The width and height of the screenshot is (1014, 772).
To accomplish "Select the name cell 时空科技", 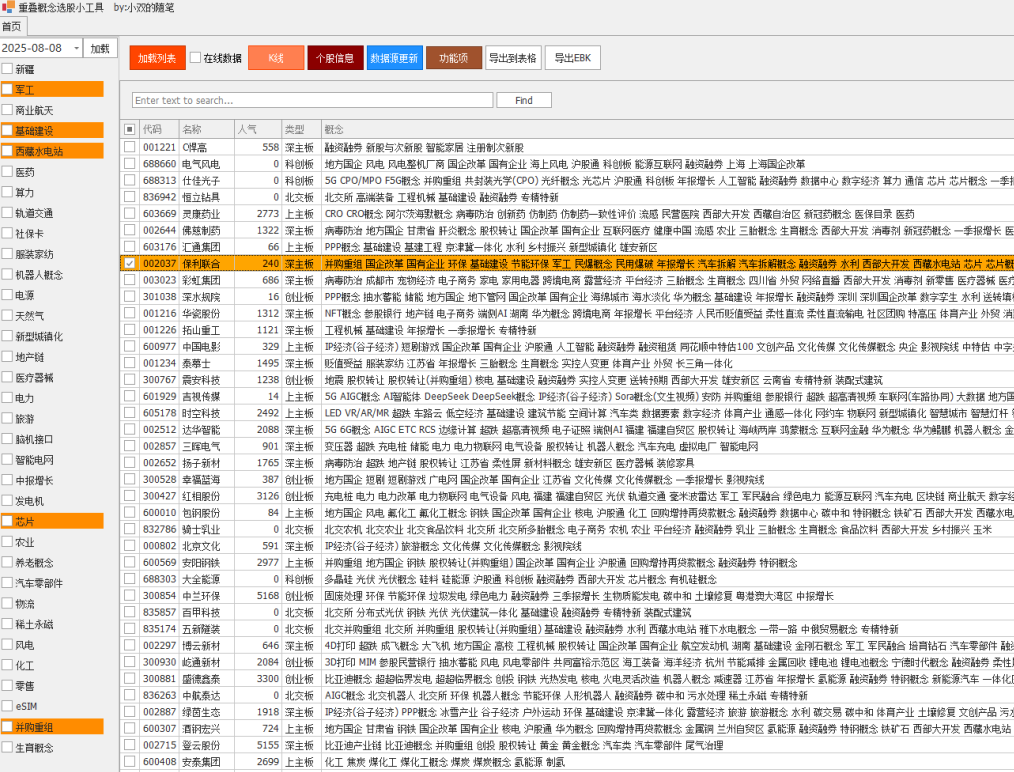I will (x=206, y=413).
